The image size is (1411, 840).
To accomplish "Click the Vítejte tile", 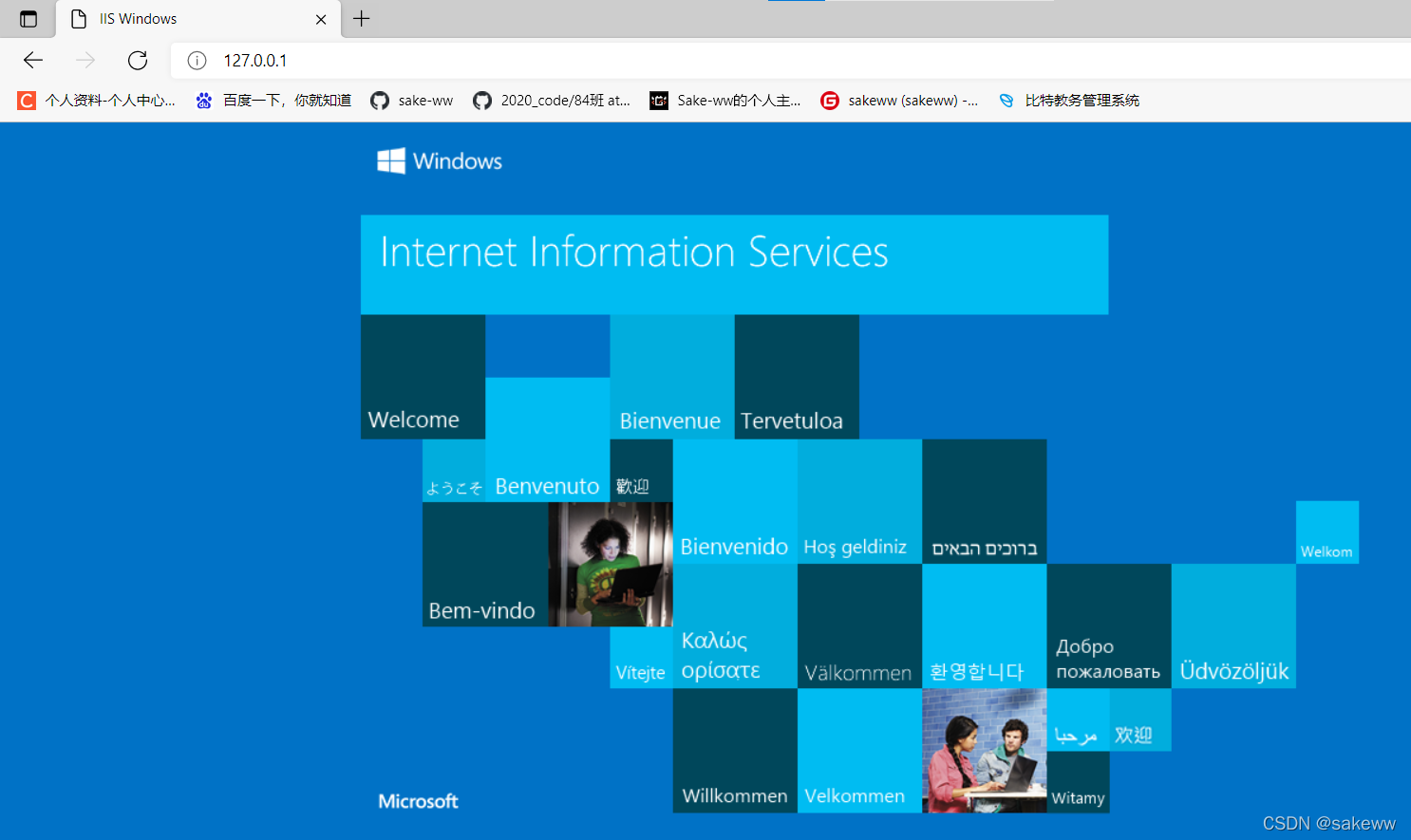I will tap(642, 658).
